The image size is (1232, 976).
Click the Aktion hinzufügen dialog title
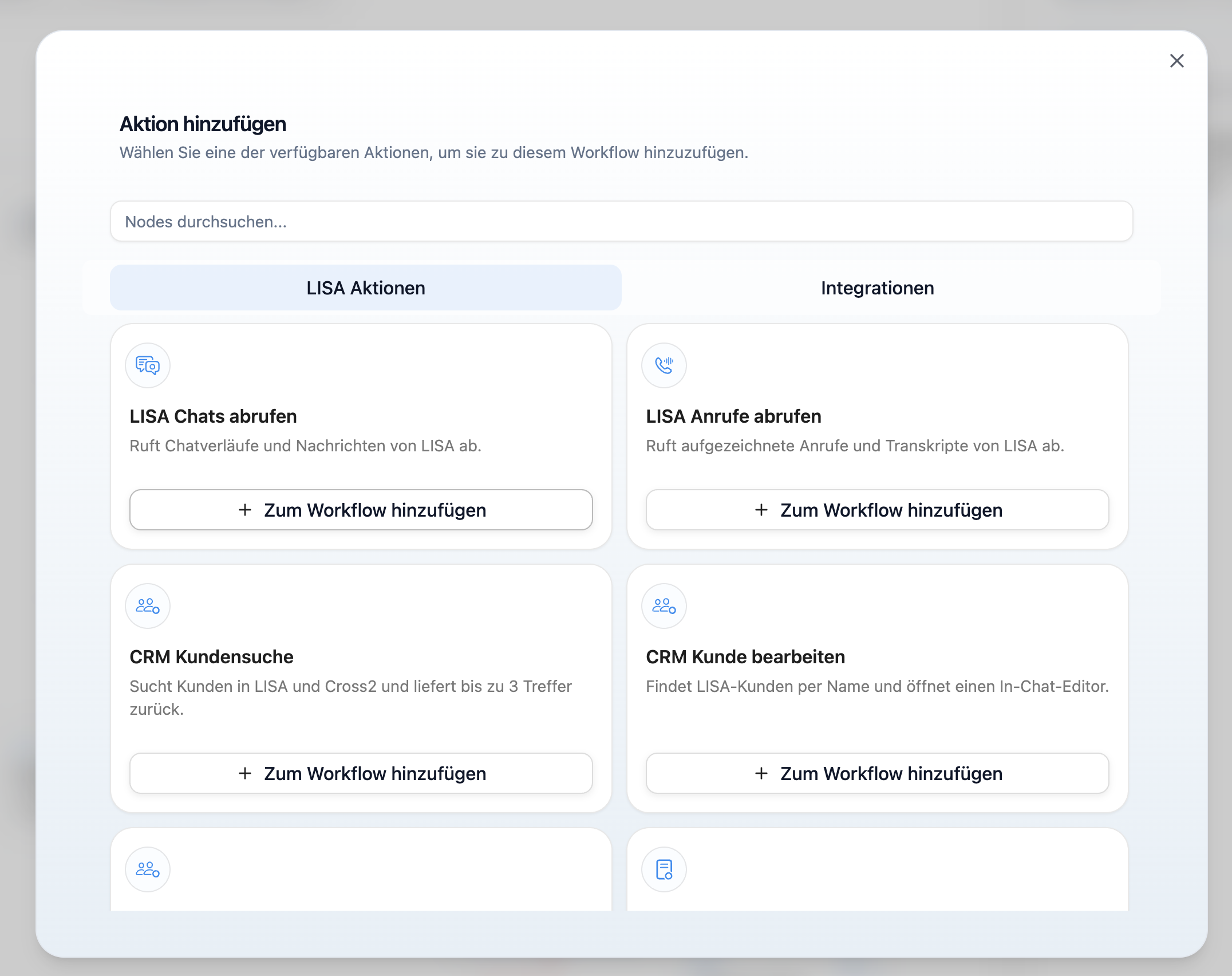pos(203,124)
